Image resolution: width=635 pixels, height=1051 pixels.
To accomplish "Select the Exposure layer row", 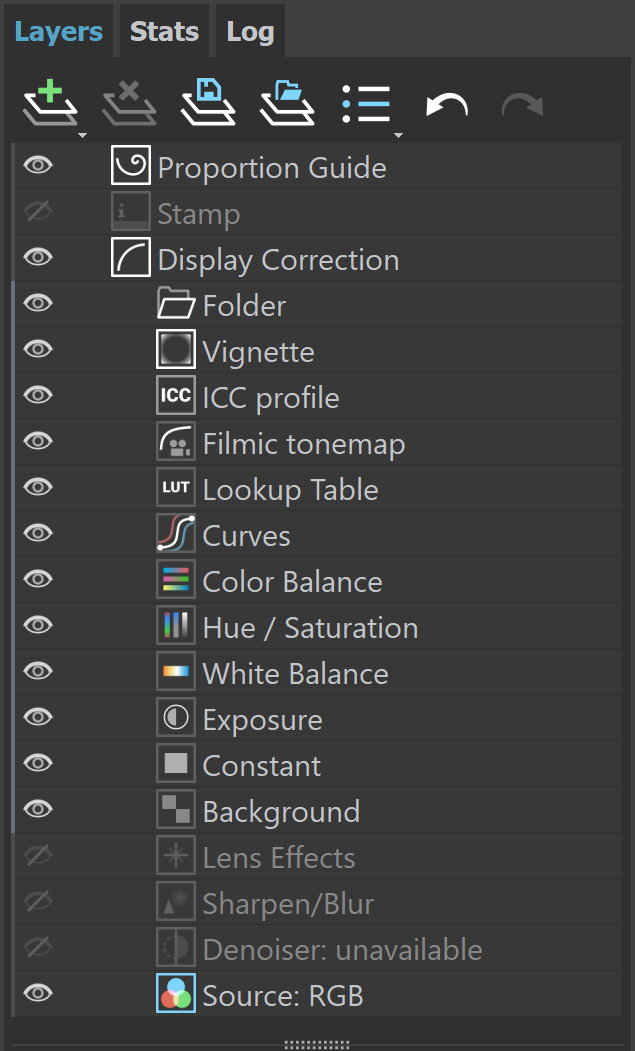I will pos(318,718).
